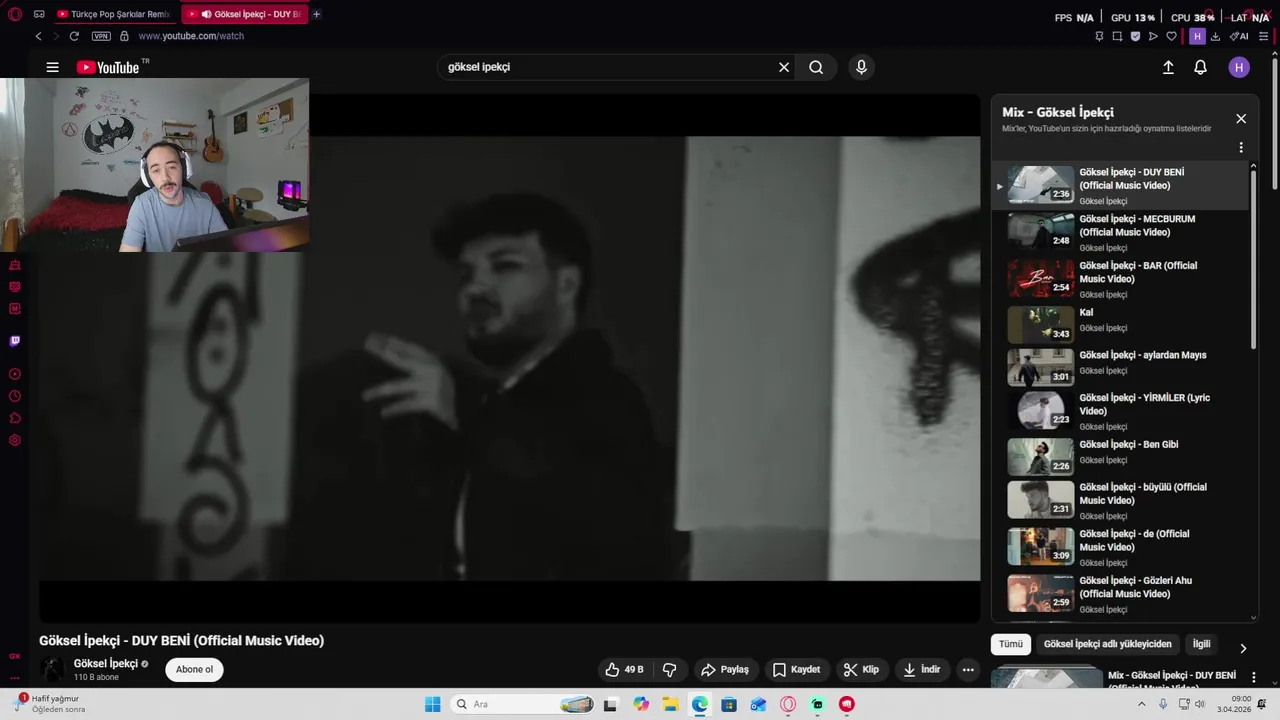
Task: Open options for the recommended Mix video
Action: 1253,677
